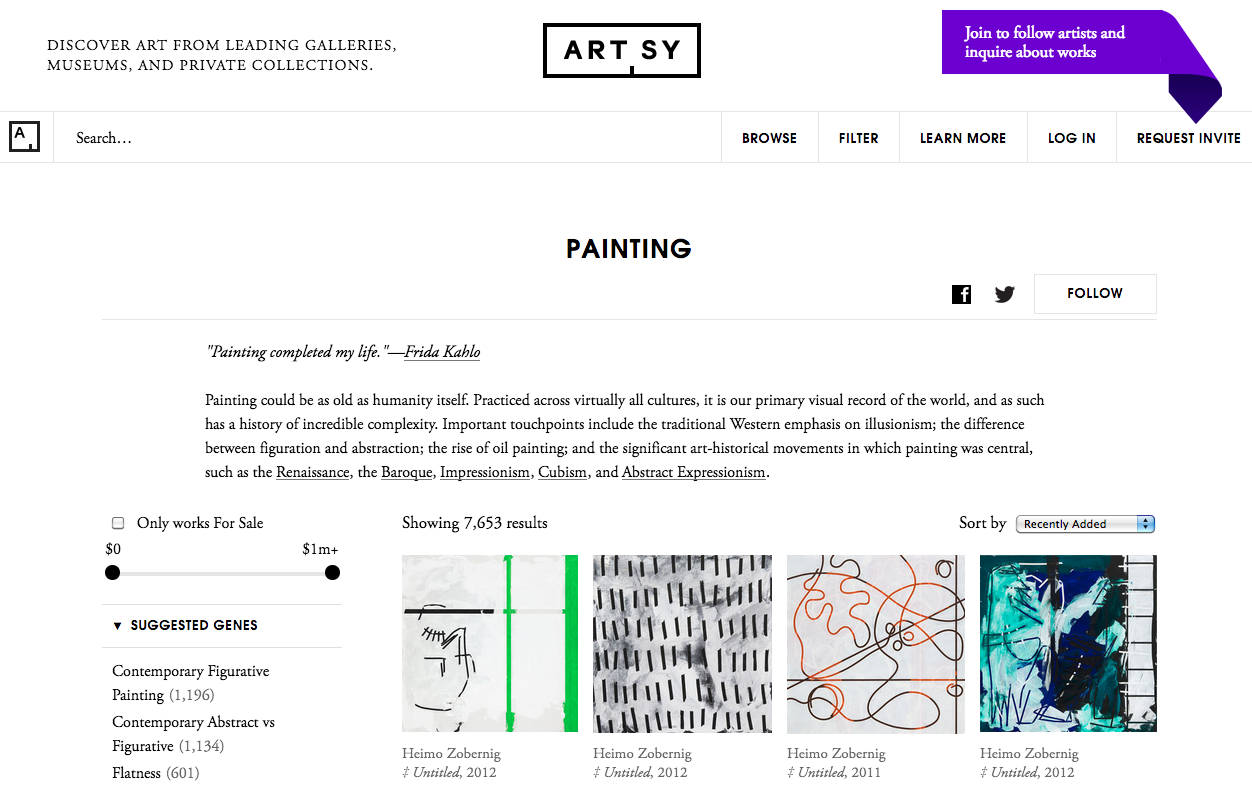Enable the Only works For Sale checkbox
Screen dimensions: 1252x786
pyautogui.click(x=118, y=523)
